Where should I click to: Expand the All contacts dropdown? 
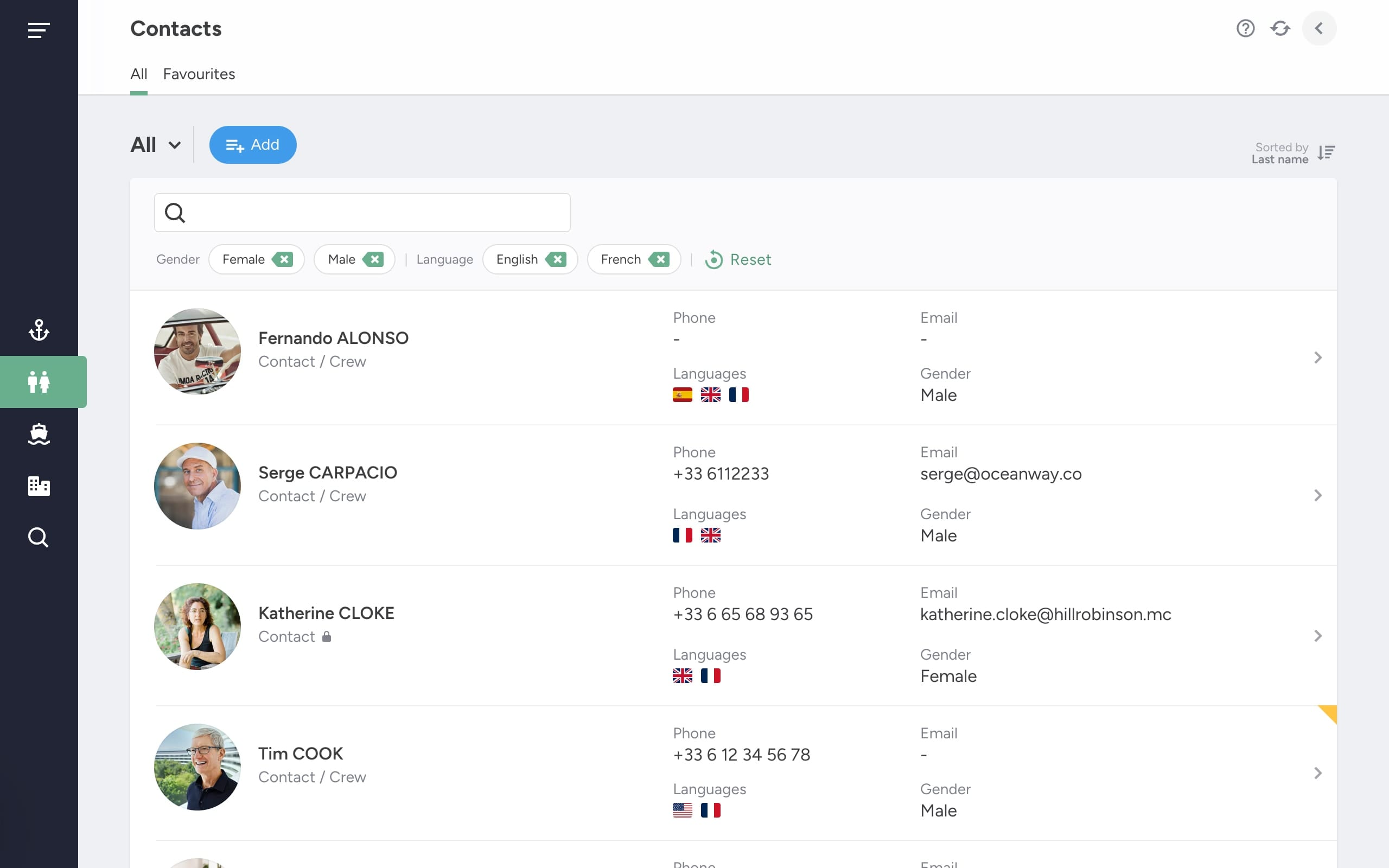pos(156,145)
